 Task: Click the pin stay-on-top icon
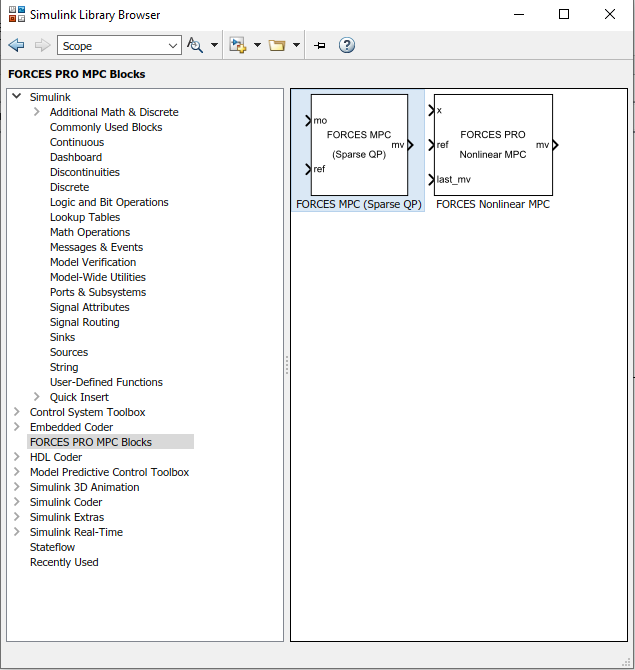click(x=320, y=45)
